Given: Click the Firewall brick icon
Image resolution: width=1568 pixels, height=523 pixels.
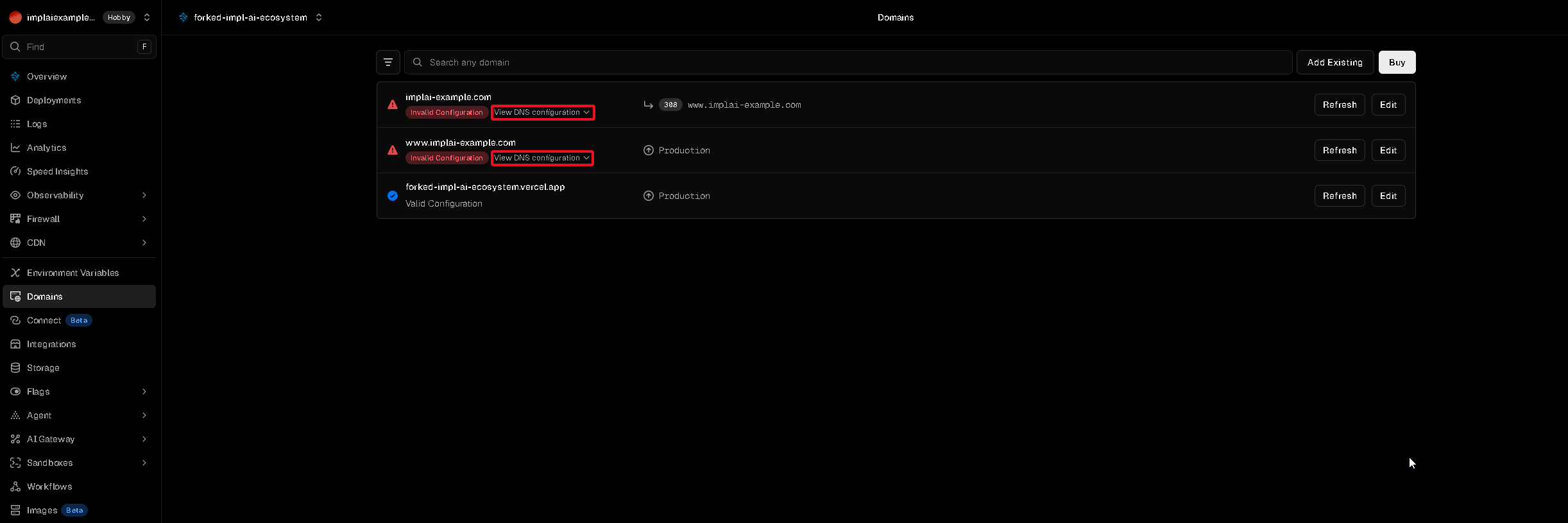Looking at the screenshot, I should 15,219.
